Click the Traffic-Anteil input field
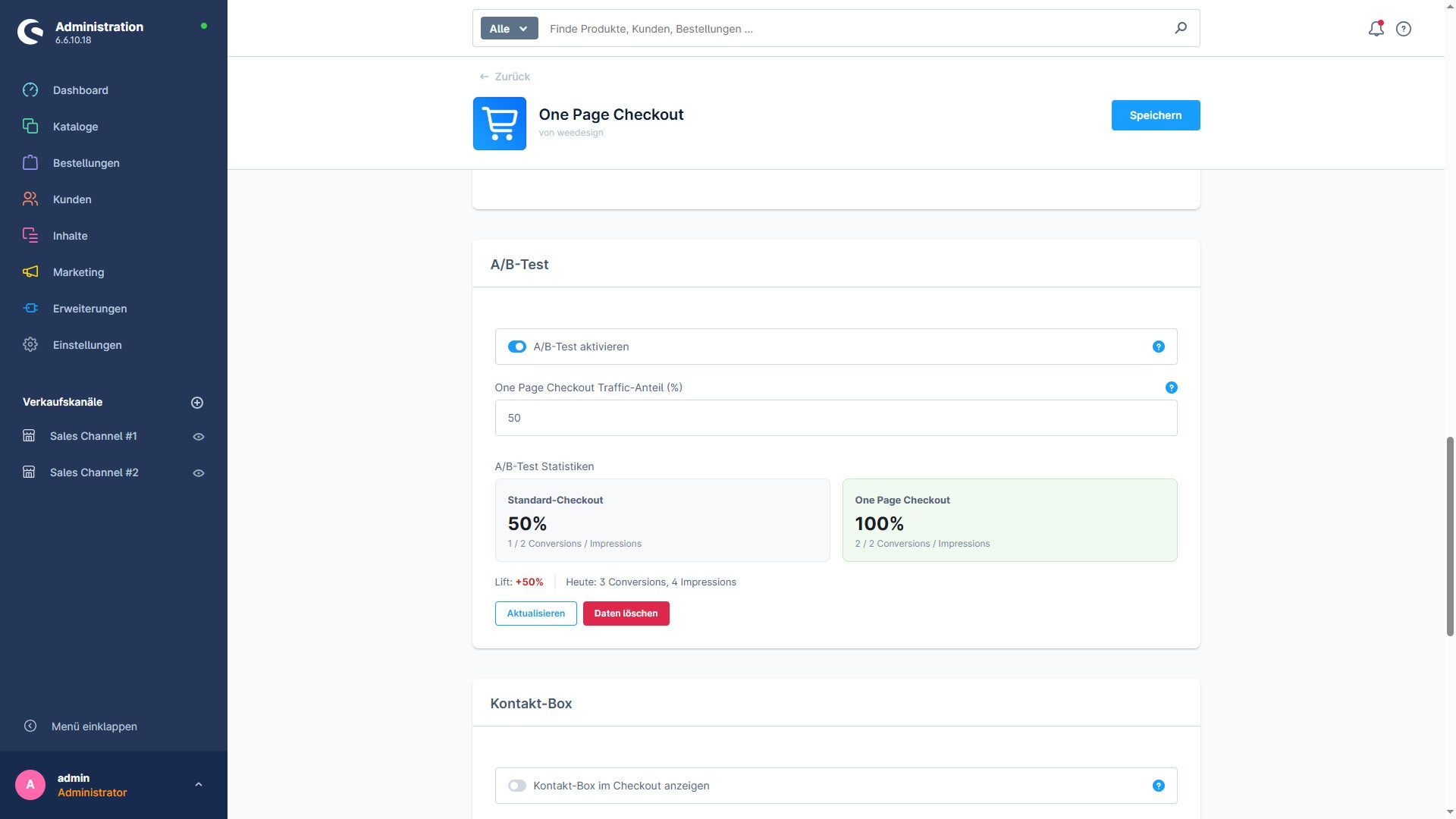The image size is (1456, 819). click(836, 418)
